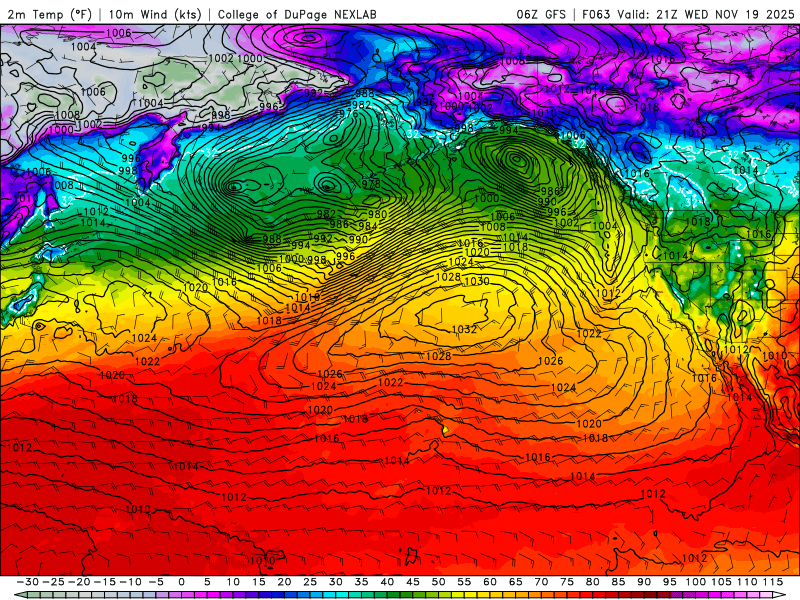Click the 70 value on temperature scale

point(541,582)
